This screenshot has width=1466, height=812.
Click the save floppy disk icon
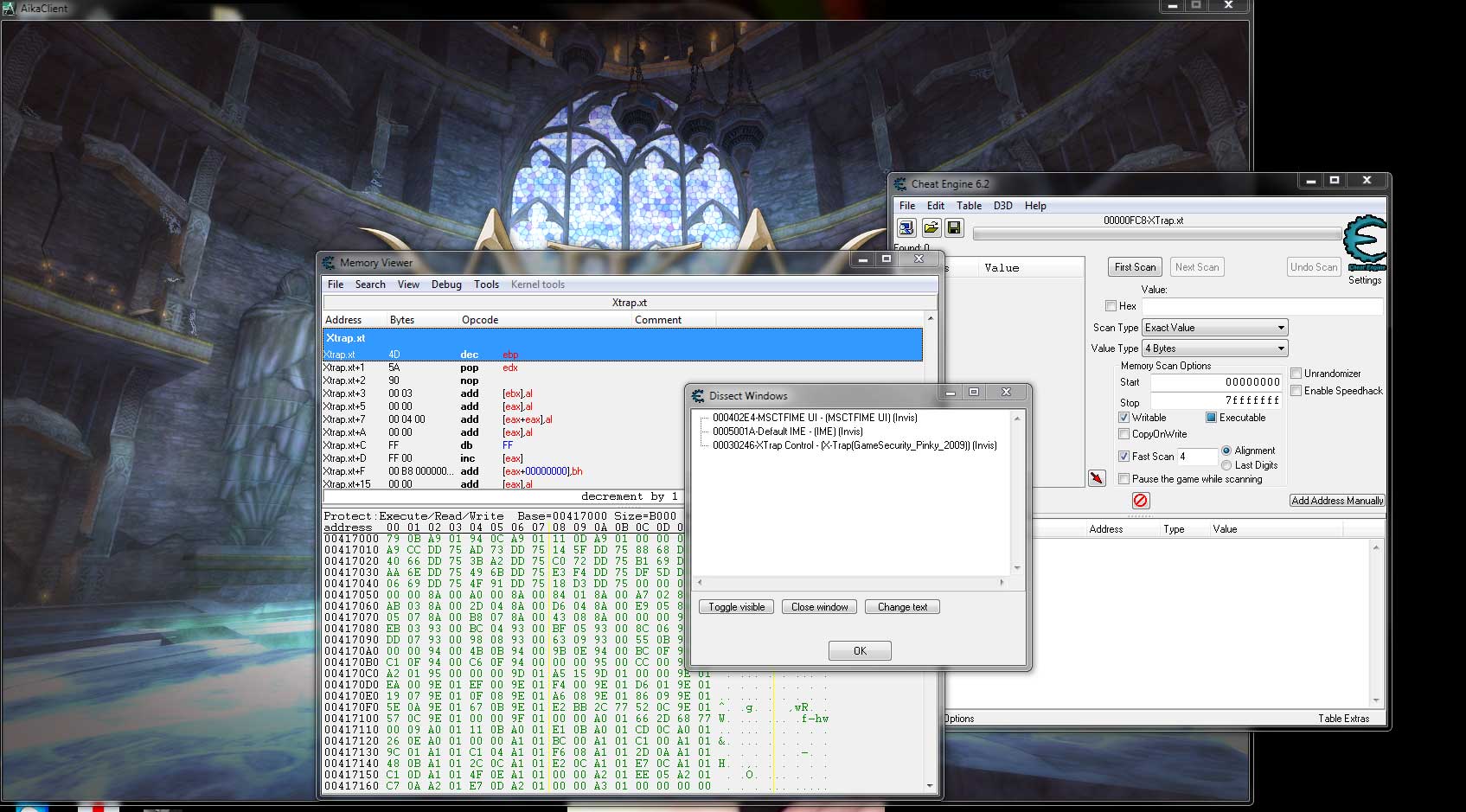pyautogui.click(x=954, y=227)
